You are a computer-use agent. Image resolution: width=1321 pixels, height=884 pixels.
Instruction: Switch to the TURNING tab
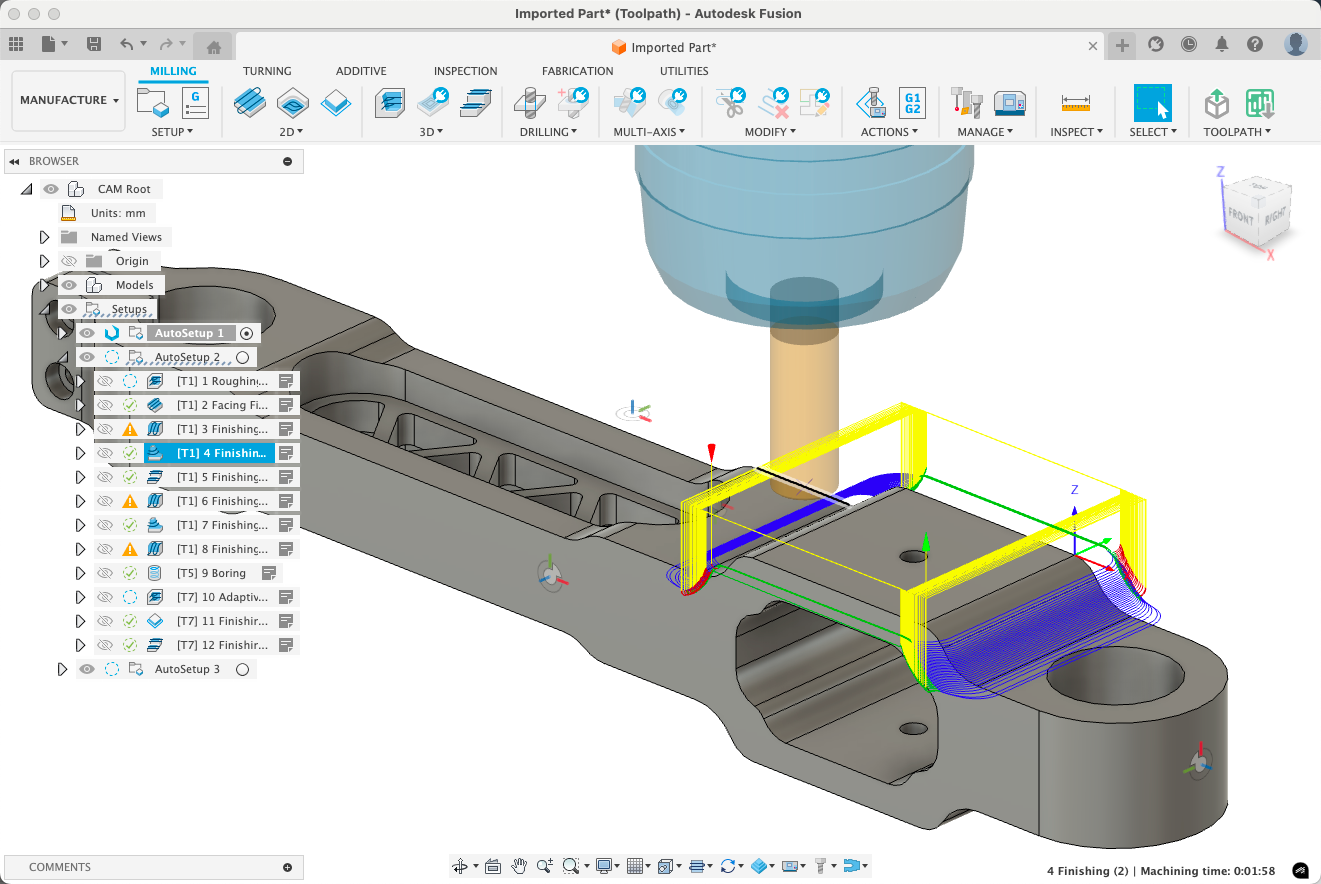(267, 71)
